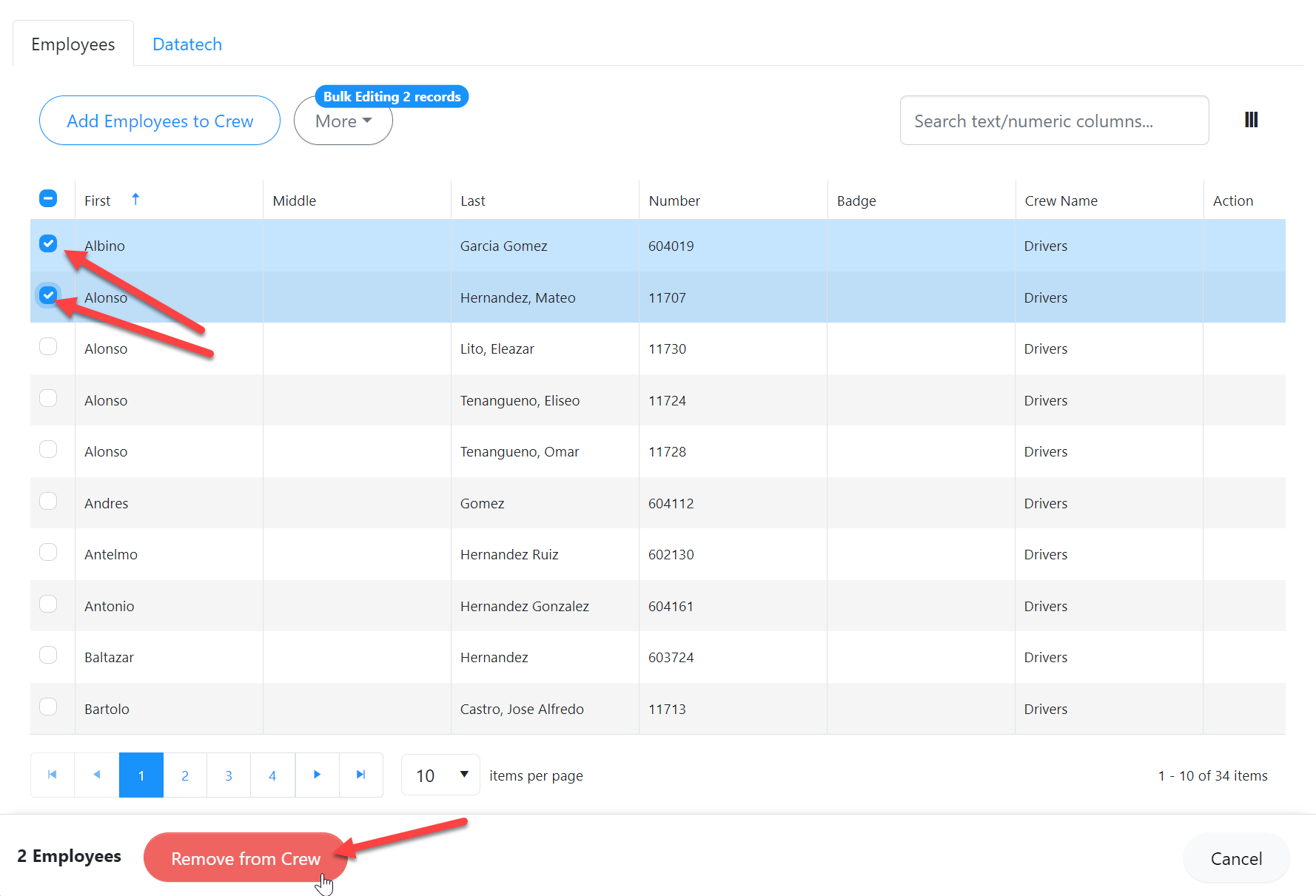
Task: Click the sort arrow beside First column
Action: [135, 199]
